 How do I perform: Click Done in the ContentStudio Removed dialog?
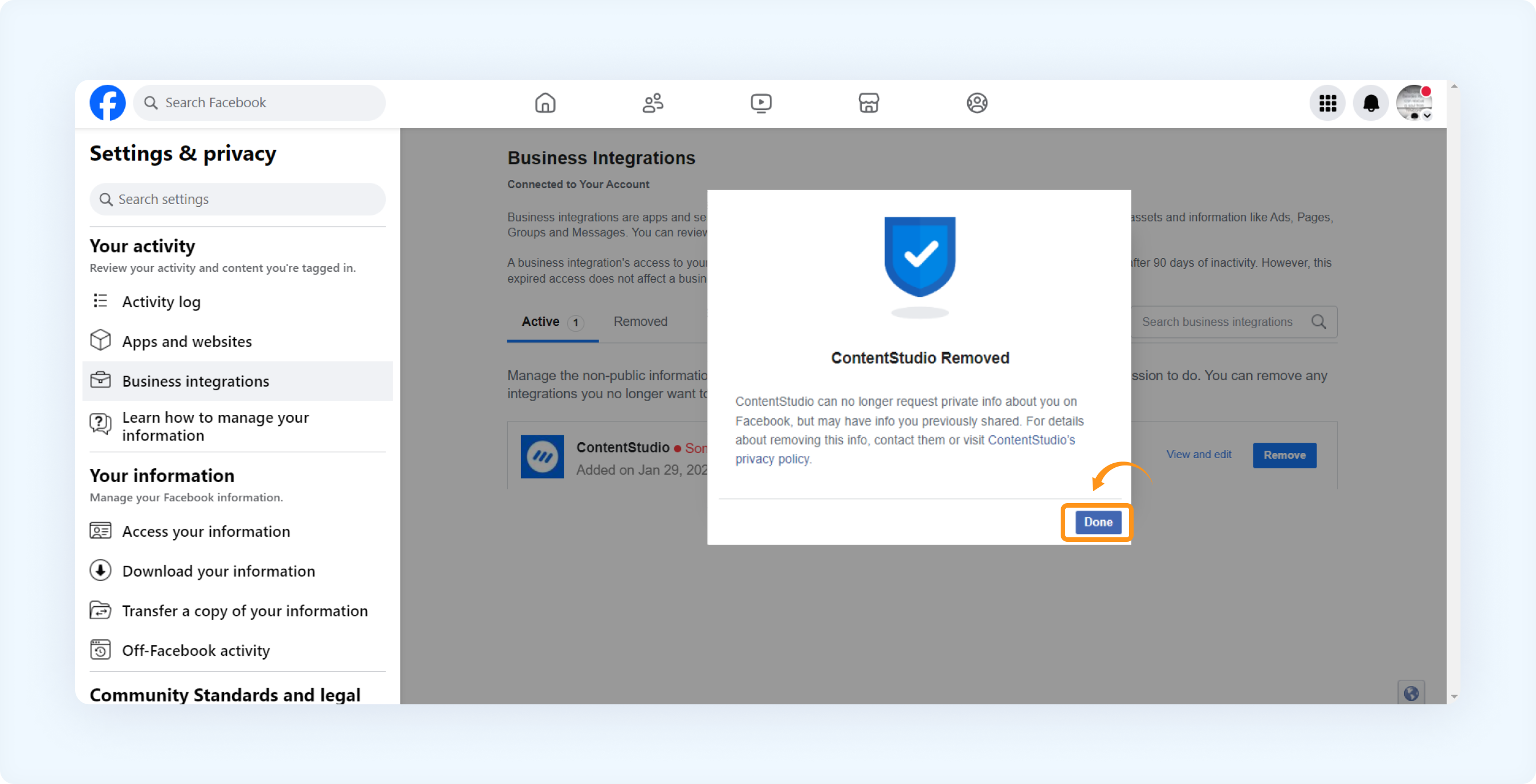[1098, 522]
